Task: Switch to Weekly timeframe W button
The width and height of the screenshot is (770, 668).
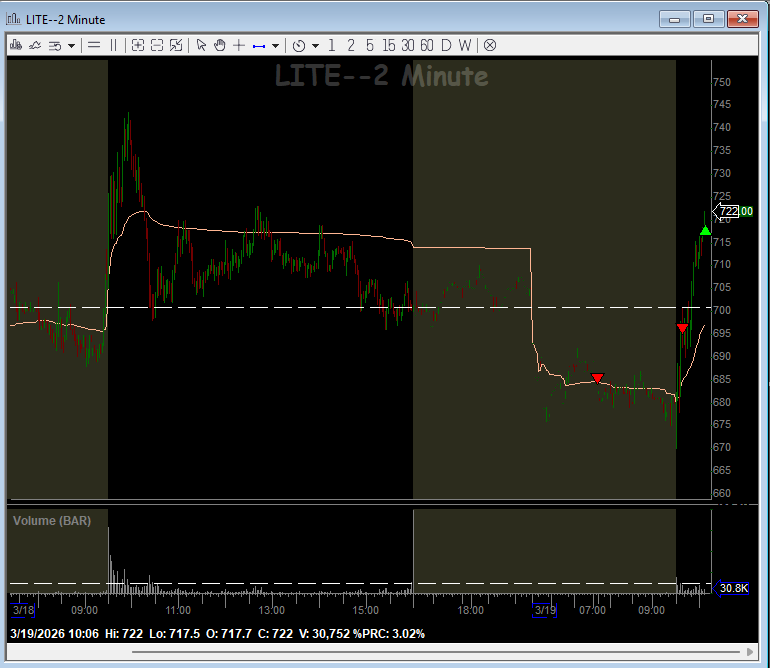Action: [x=465, y=46]
